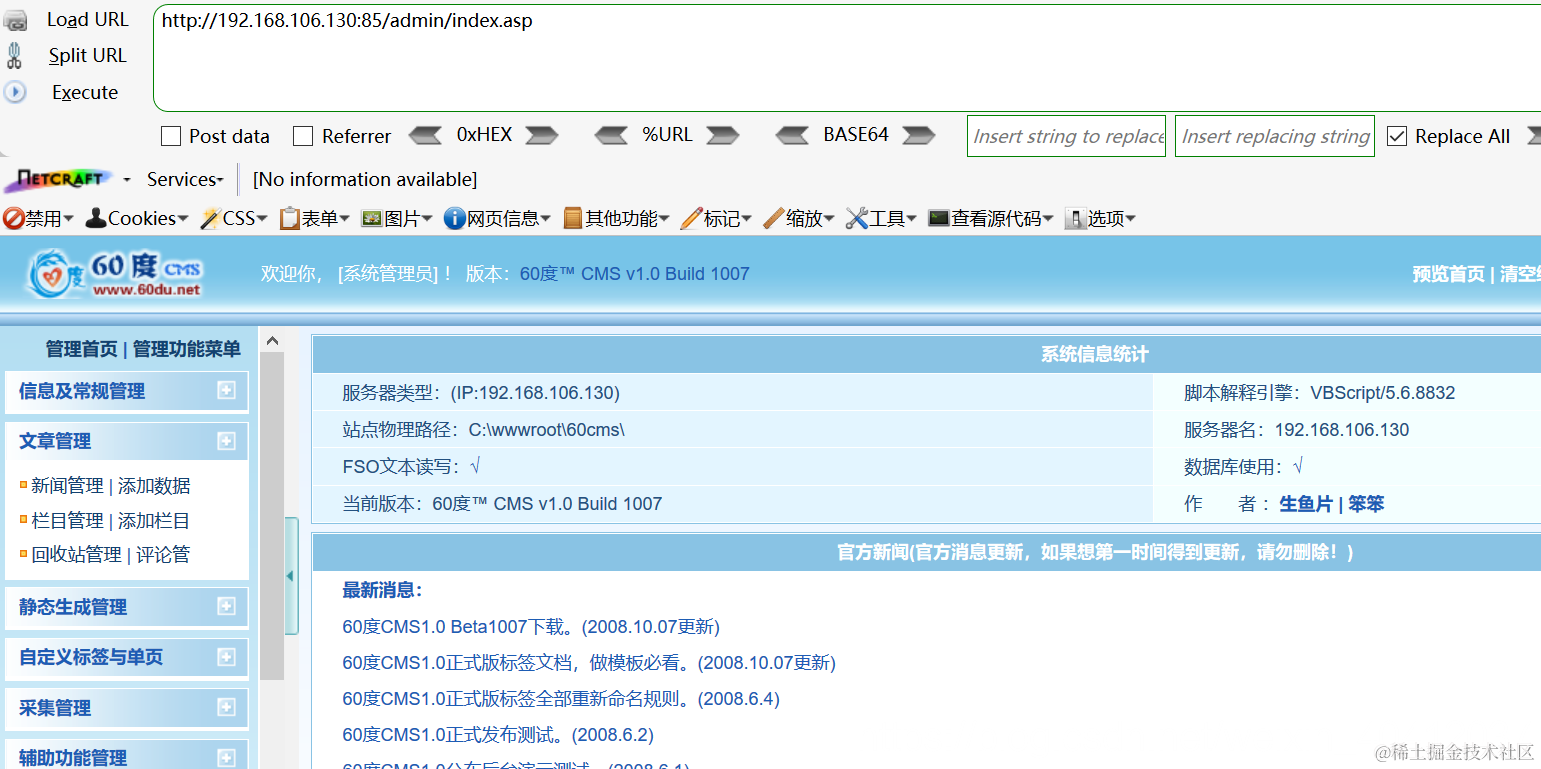Viewport: 1541px width, 769px height.
Task: Click the CSS wand icon
Action: pos(210,218)
